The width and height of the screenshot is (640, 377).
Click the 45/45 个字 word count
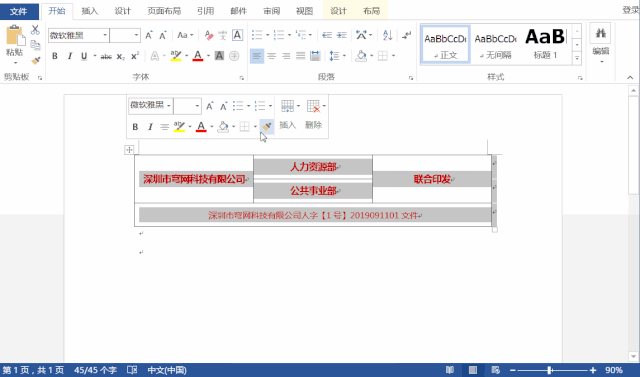[x=95, y=370]
